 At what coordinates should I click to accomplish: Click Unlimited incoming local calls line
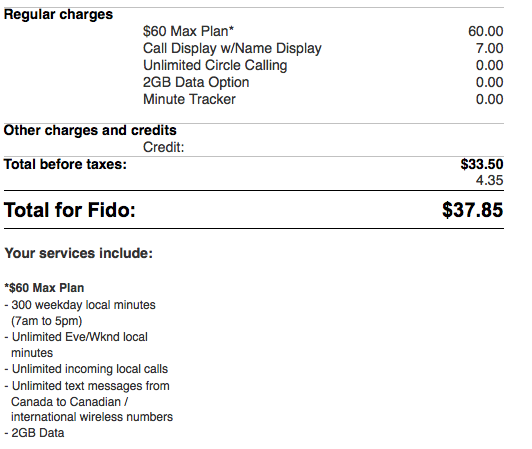pyautogui.click(x=86, y=369)
